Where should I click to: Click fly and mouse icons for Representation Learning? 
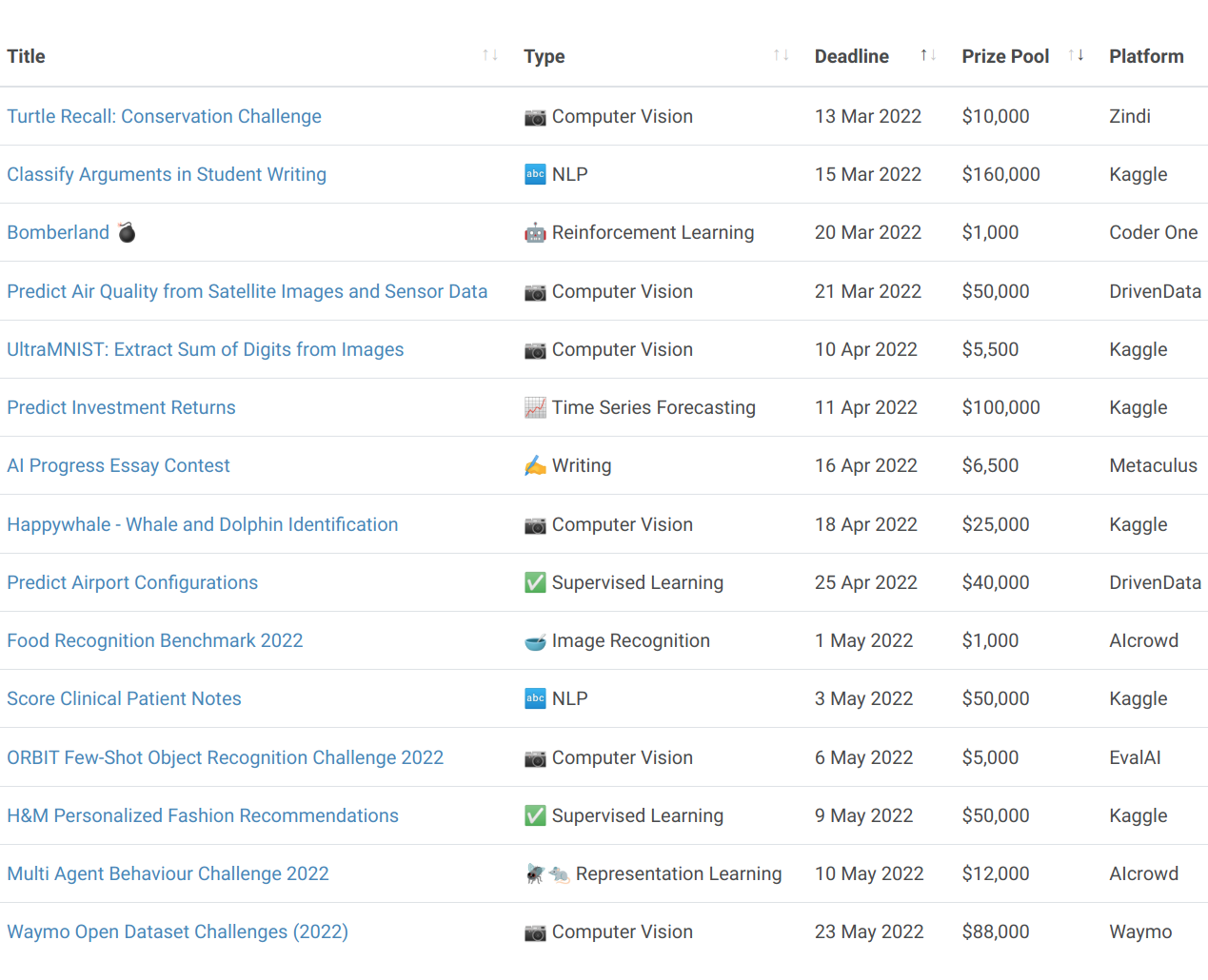pos(547,873)
